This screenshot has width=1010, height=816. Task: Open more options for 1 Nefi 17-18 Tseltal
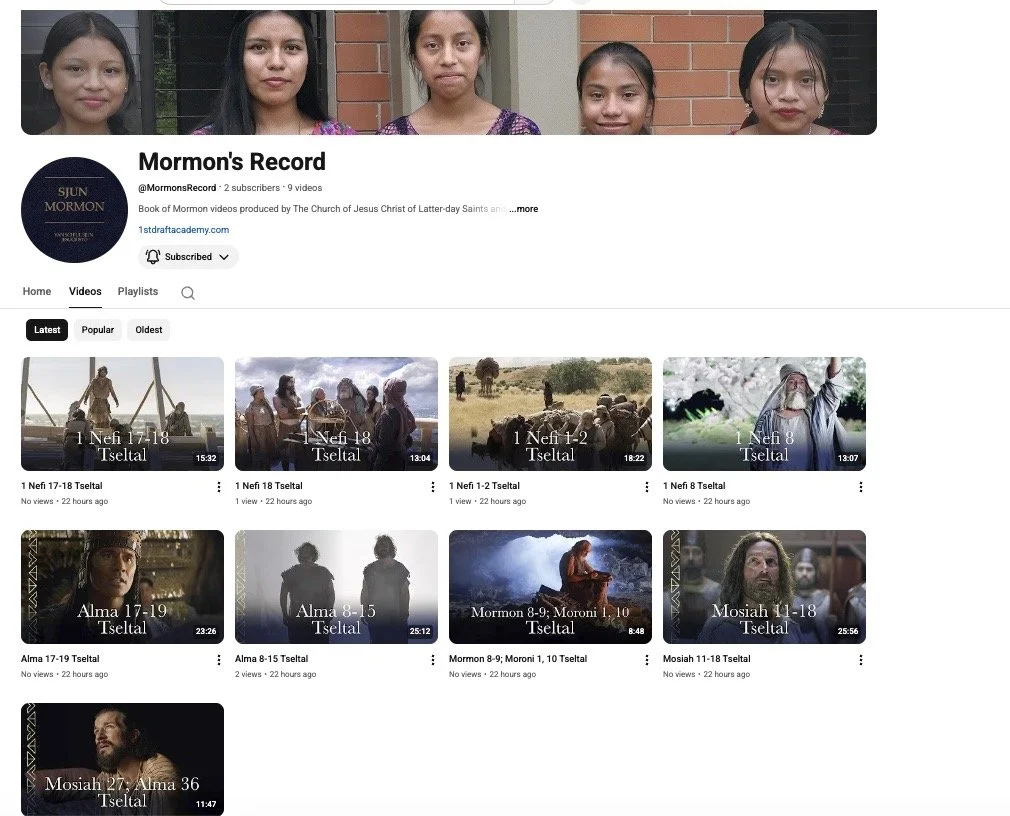[219, 487]
